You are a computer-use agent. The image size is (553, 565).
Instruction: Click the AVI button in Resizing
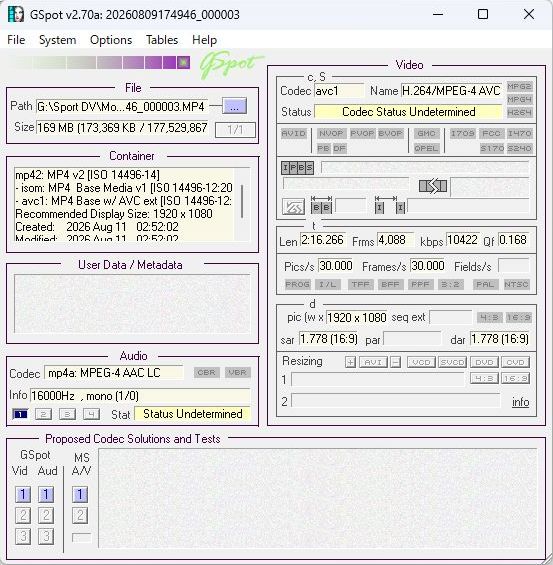(373, 362)
